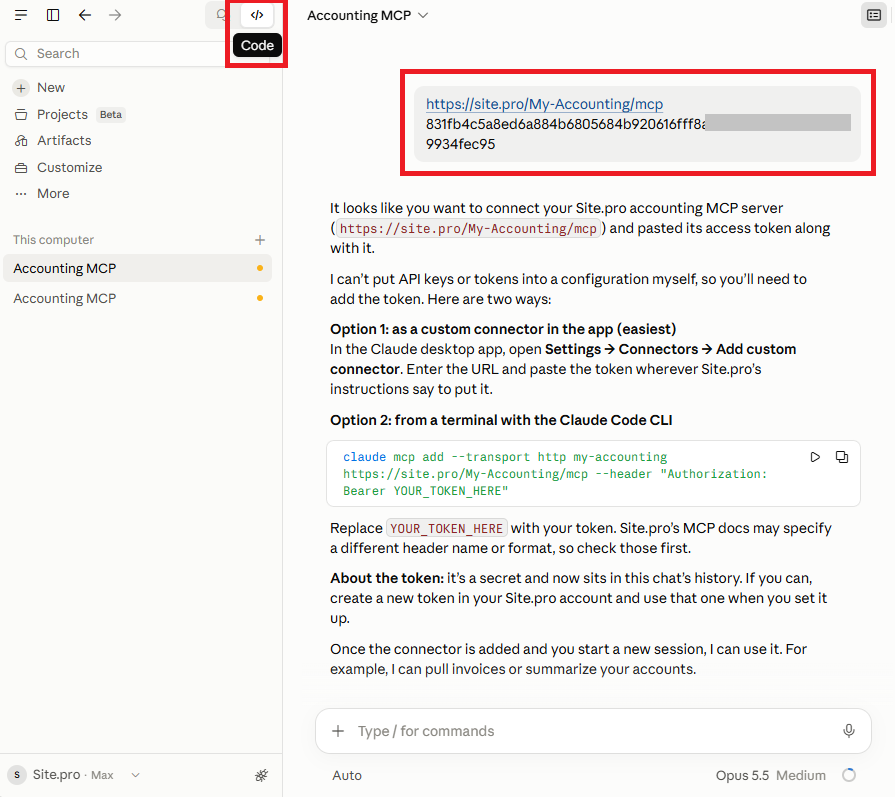
Task: Click the 'Option 1: as a custom connector' heading
Action: [x=503, y=329]
